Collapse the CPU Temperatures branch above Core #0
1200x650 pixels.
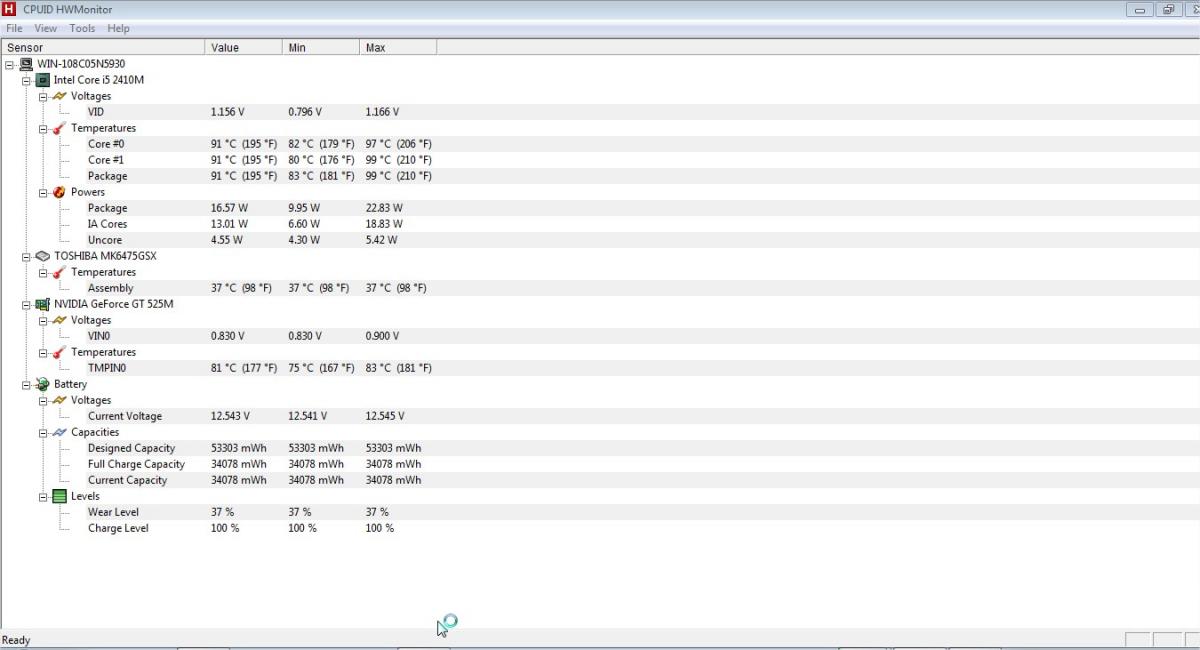point(43,128)
